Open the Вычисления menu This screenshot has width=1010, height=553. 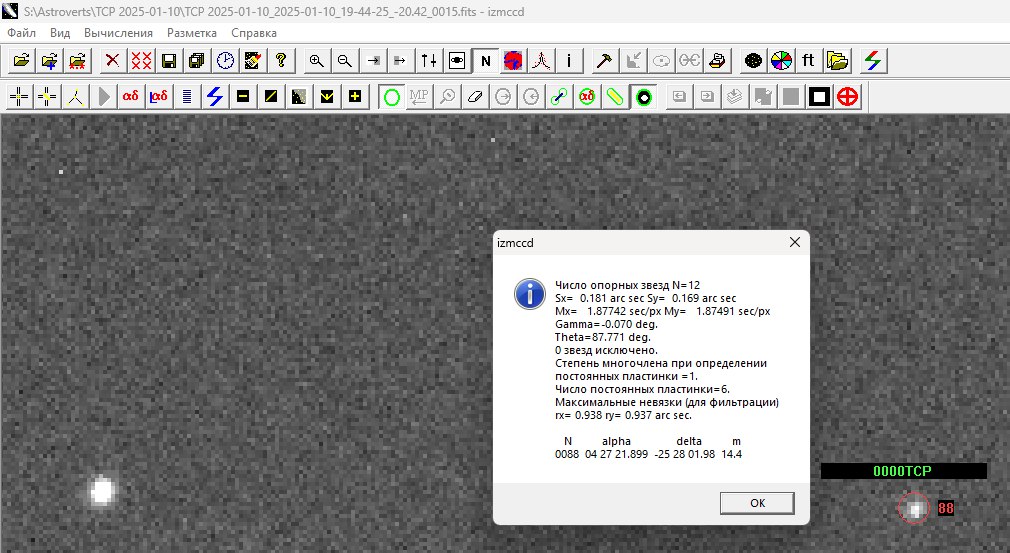point(118,33)
